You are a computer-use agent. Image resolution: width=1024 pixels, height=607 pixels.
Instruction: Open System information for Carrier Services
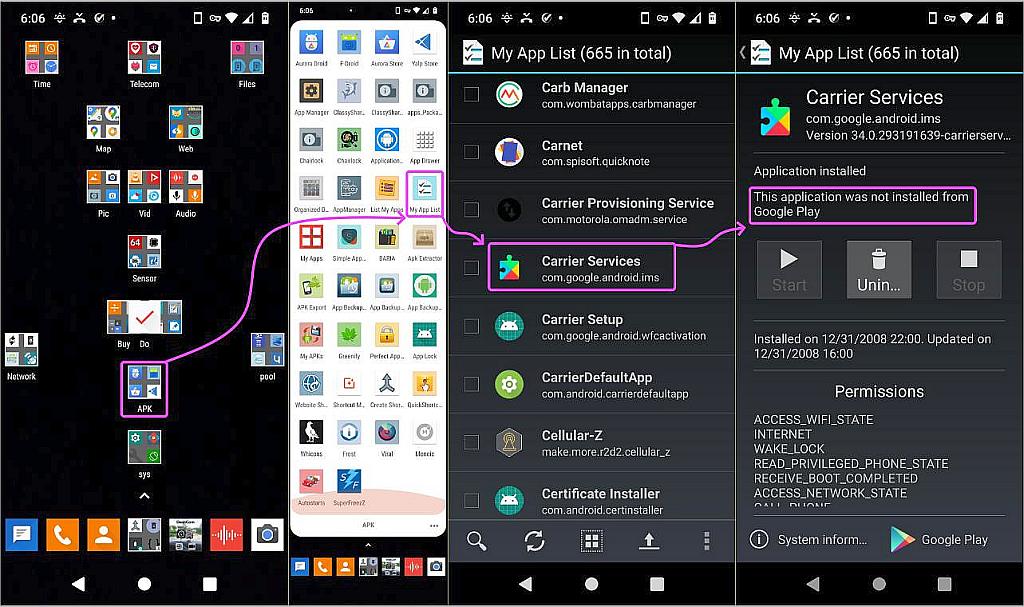(x=808, y=539)
